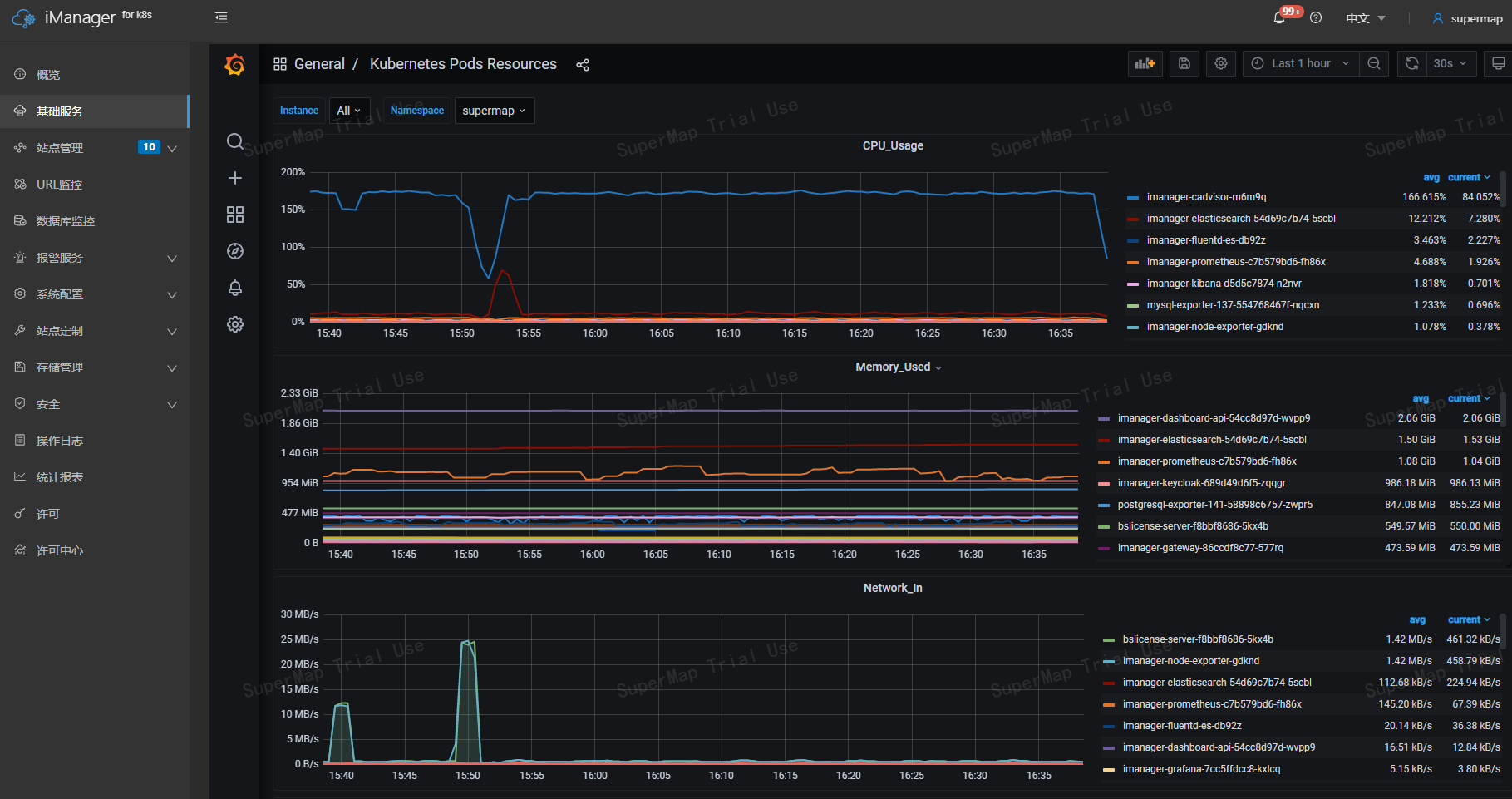Open the URL监控 menu item
The image size is (1512, 799).
click(59, 185)
